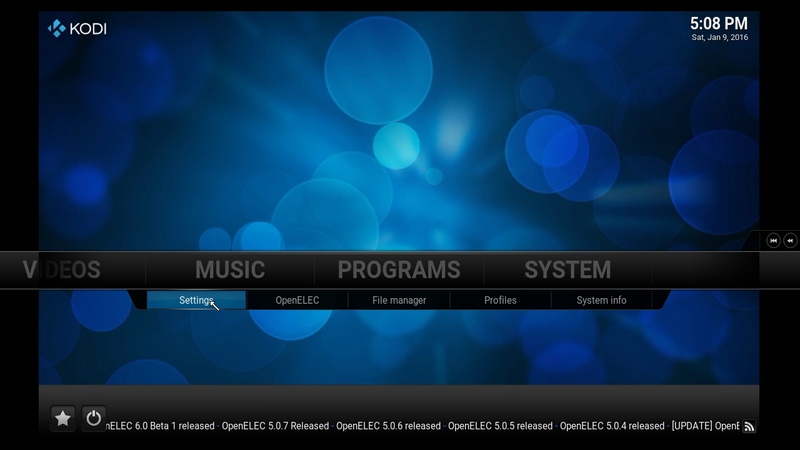Click the RSS feed icon
This screenshot has width=800, height=450.
coord(748,426)
